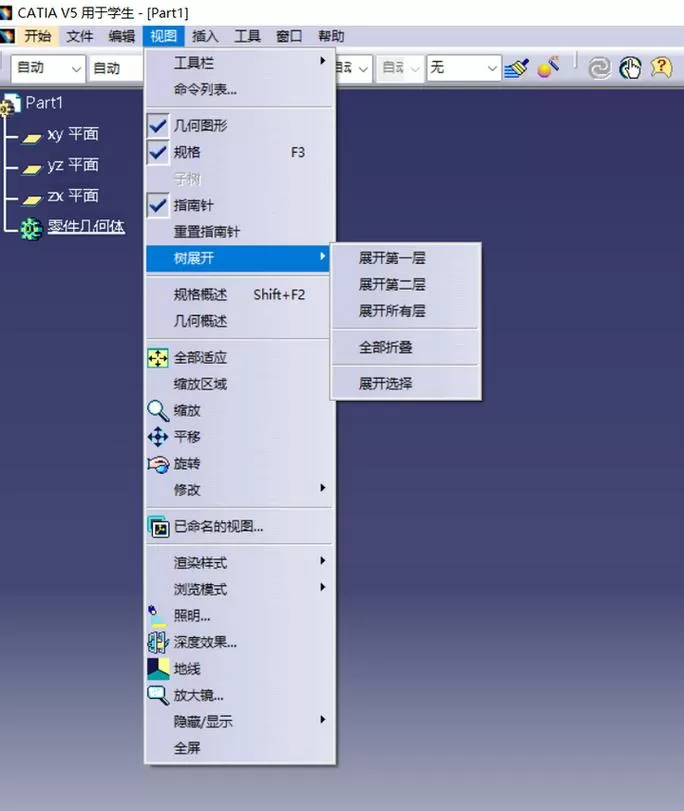Uncheck the 规格 F3 checkmark
The width and height of the screenshot is (684, 811).
158,153
